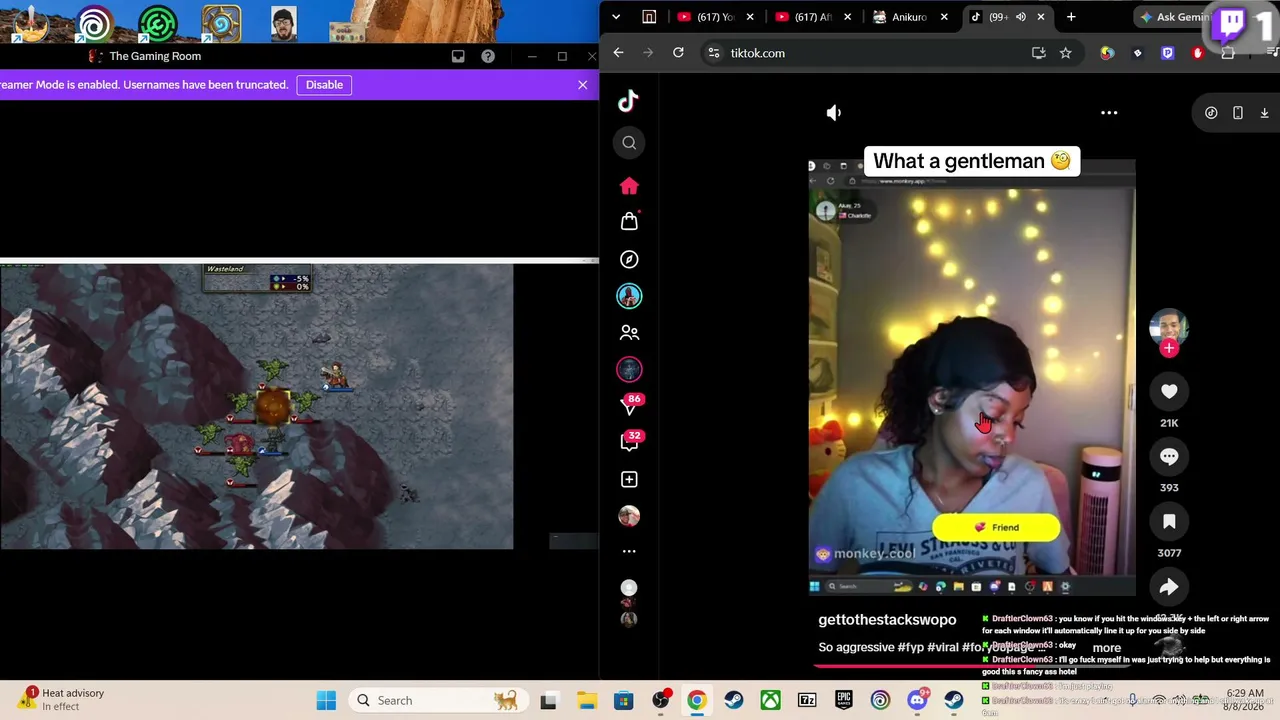Expand the video caption with more

(1107, 648)
